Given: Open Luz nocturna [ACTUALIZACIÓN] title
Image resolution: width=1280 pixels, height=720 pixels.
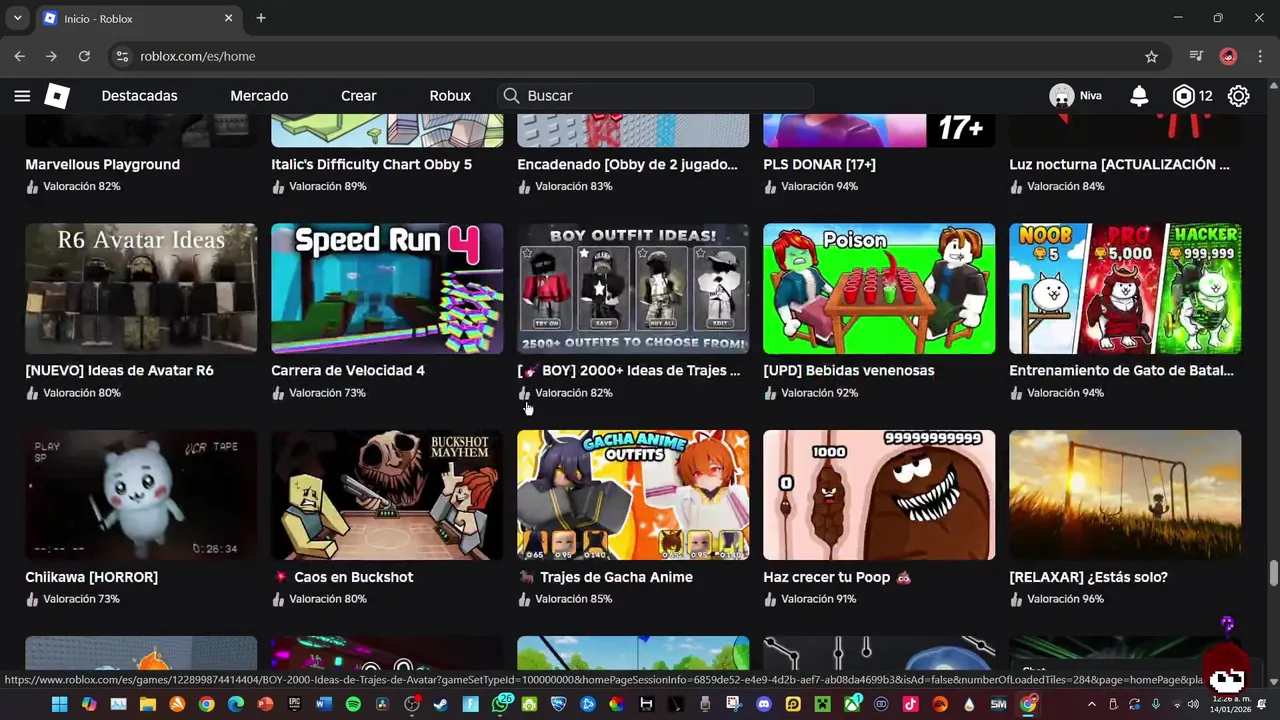Looking at the screenshot, I should (x=1119, y=164).
